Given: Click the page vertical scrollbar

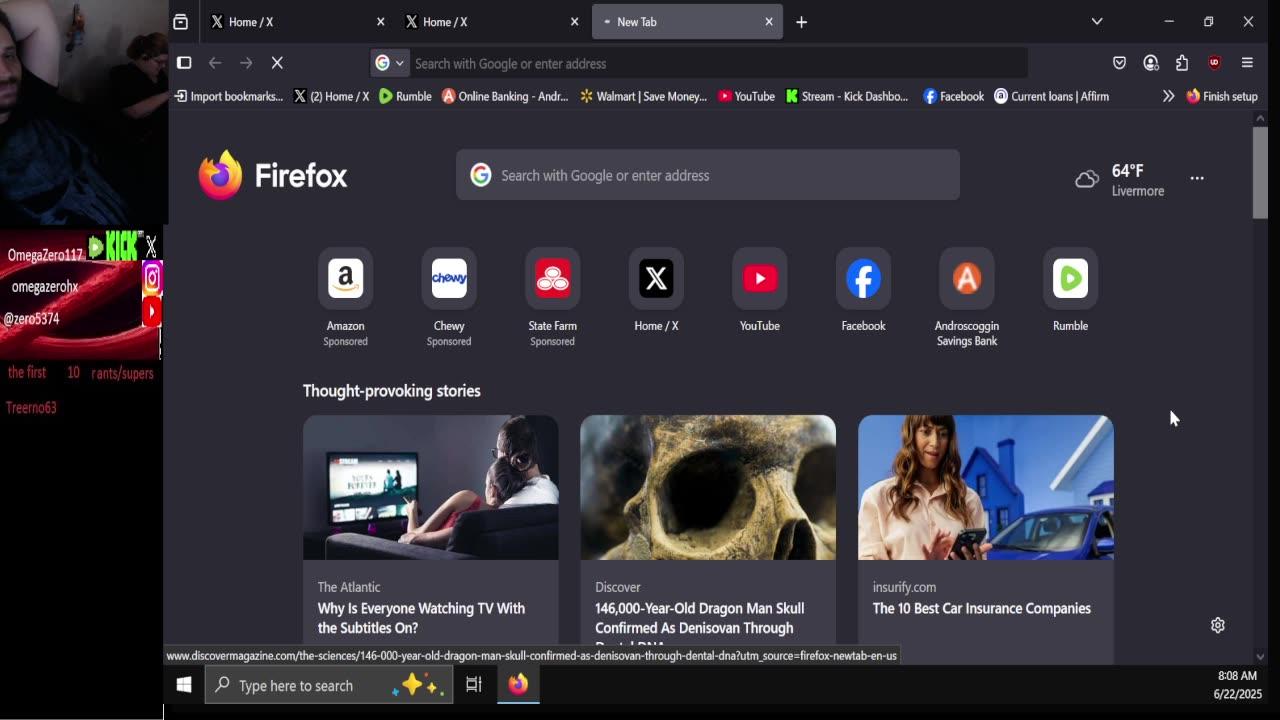Looking at the screenshot, I should pyautogui.click(x=1260, y=172).
